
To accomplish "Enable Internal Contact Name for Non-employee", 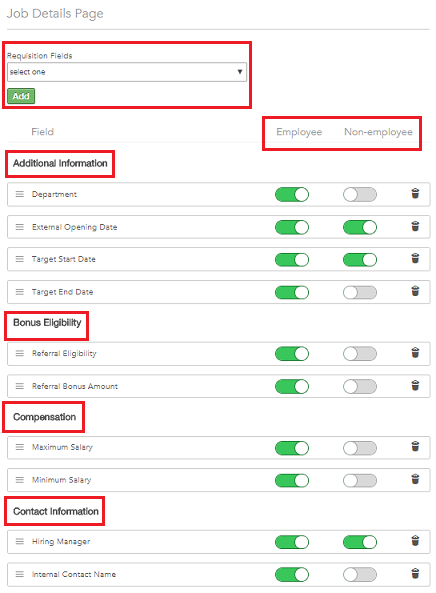I will tap(360, 575).
